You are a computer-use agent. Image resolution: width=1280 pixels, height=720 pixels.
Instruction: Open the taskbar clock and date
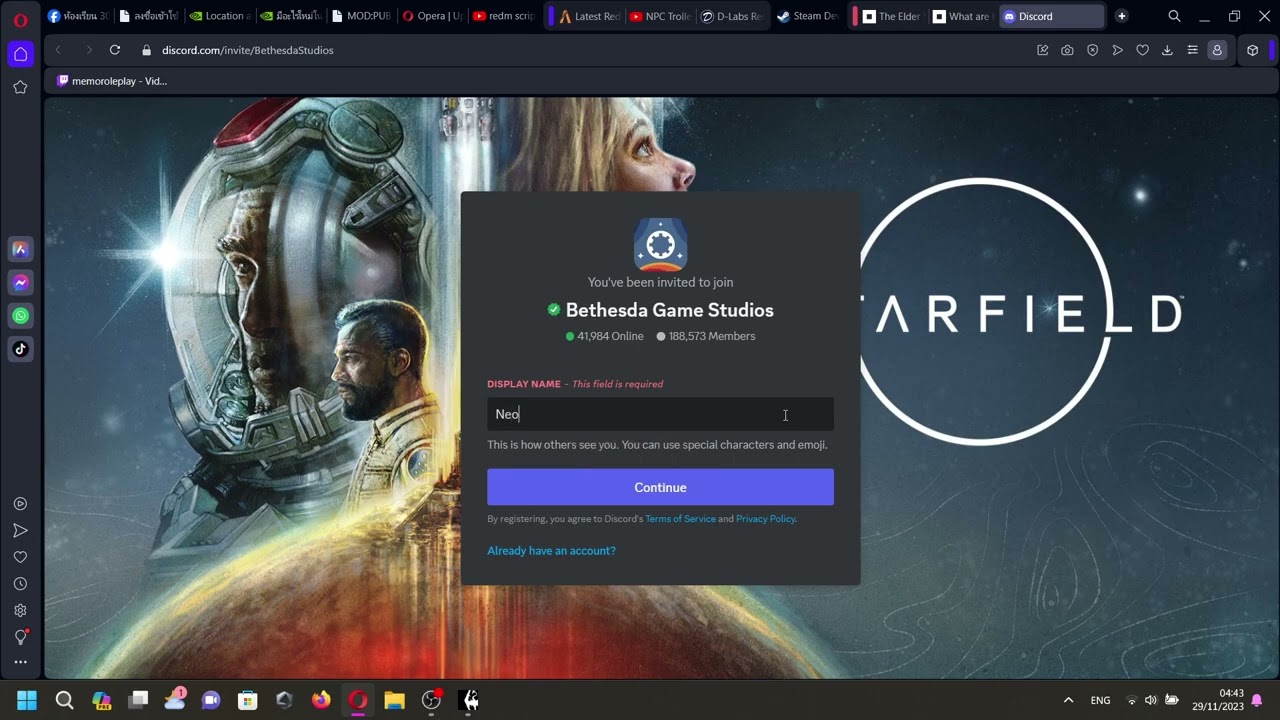[x=1217, y=700]
